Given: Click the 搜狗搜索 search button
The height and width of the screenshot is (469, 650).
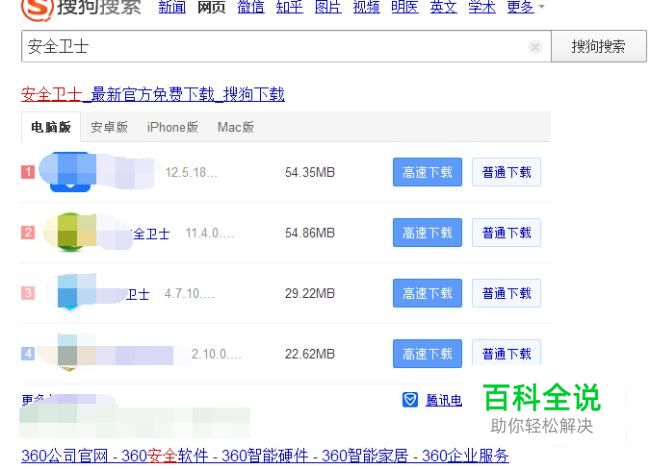Looking at the screenshot, I should (599, 46).
